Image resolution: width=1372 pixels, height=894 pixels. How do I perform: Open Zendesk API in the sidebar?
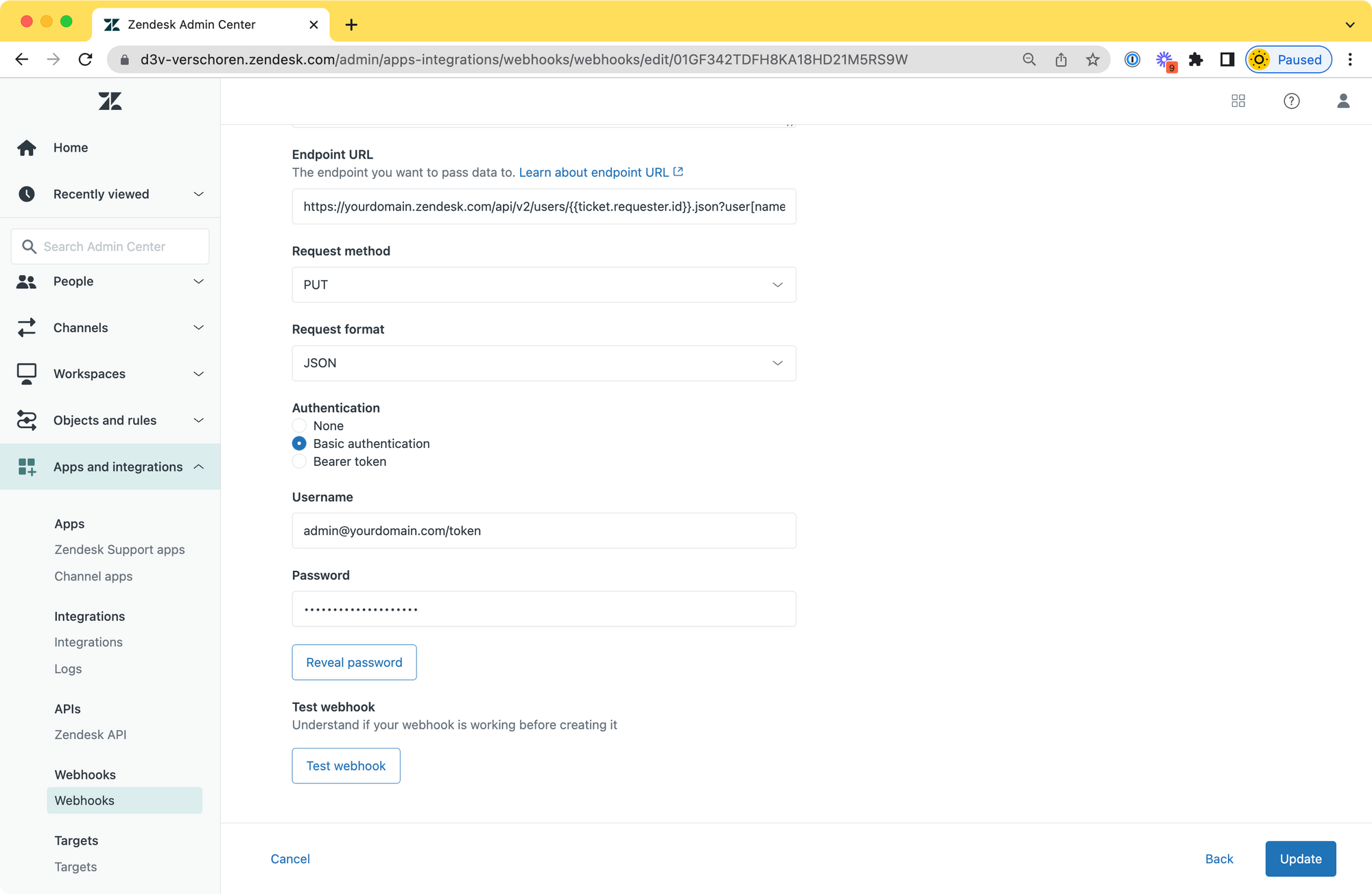point(91,735)
